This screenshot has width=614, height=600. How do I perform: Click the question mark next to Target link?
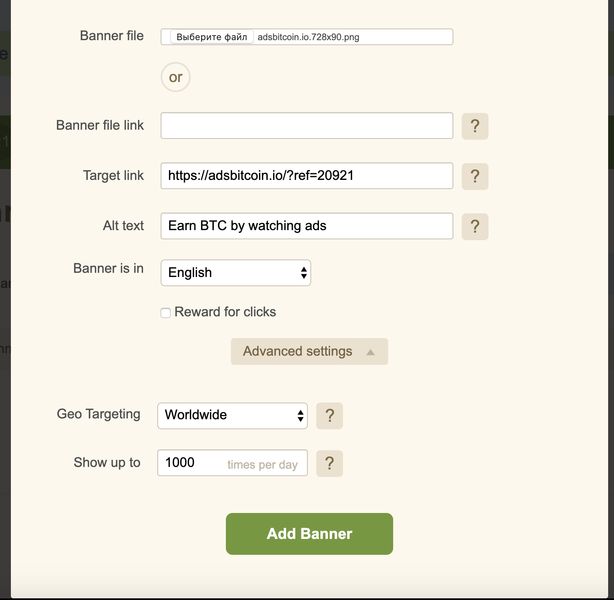(474, 176)
